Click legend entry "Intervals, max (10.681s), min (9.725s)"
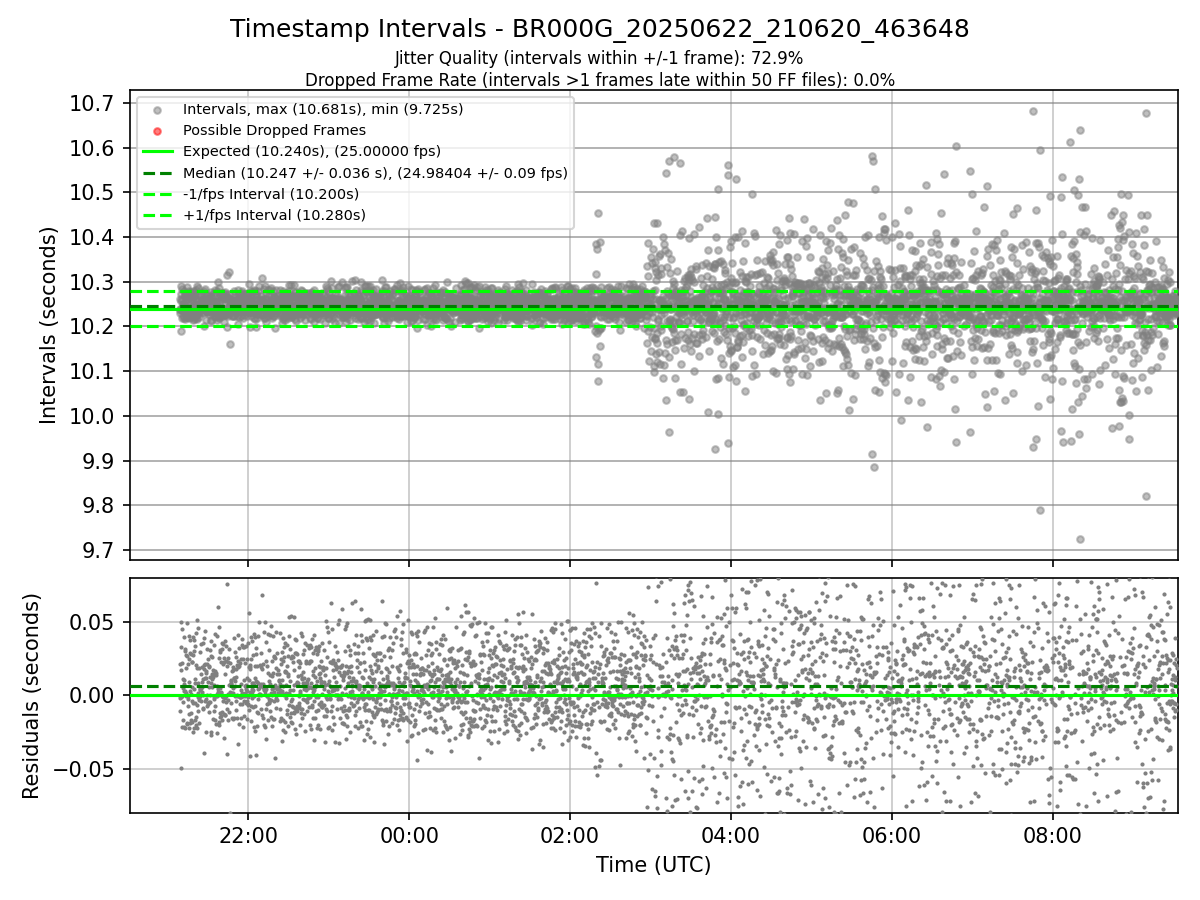 coord(323,108)
